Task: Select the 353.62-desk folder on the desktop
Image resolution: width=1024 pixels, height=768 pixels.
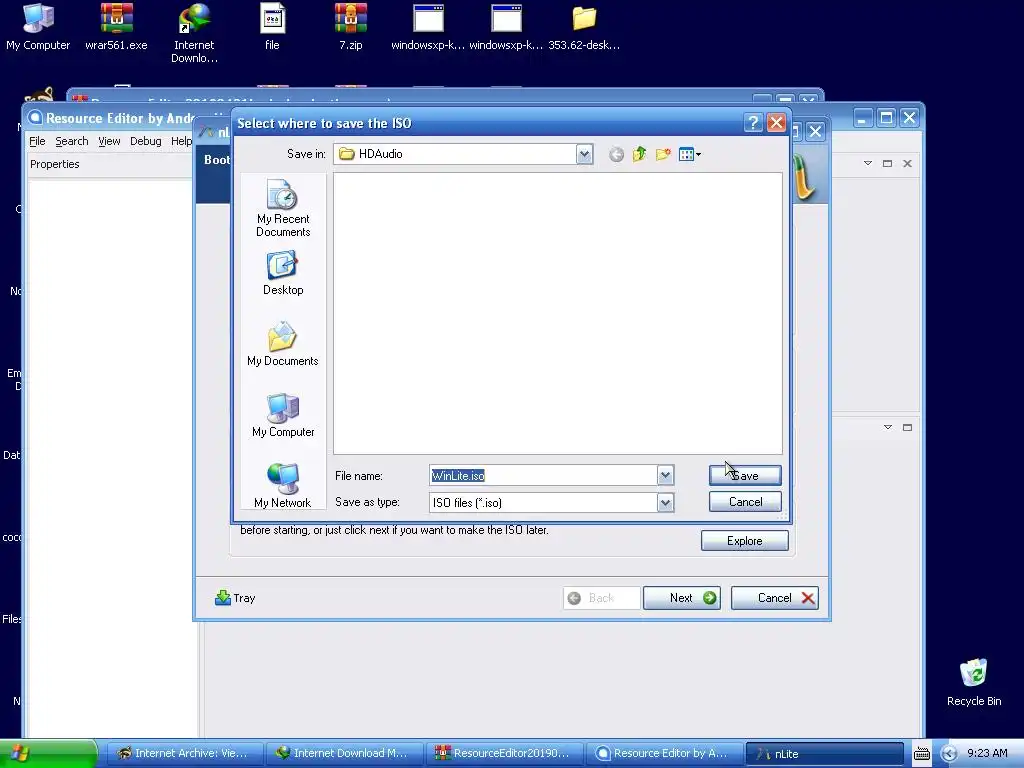Action: 584,26
